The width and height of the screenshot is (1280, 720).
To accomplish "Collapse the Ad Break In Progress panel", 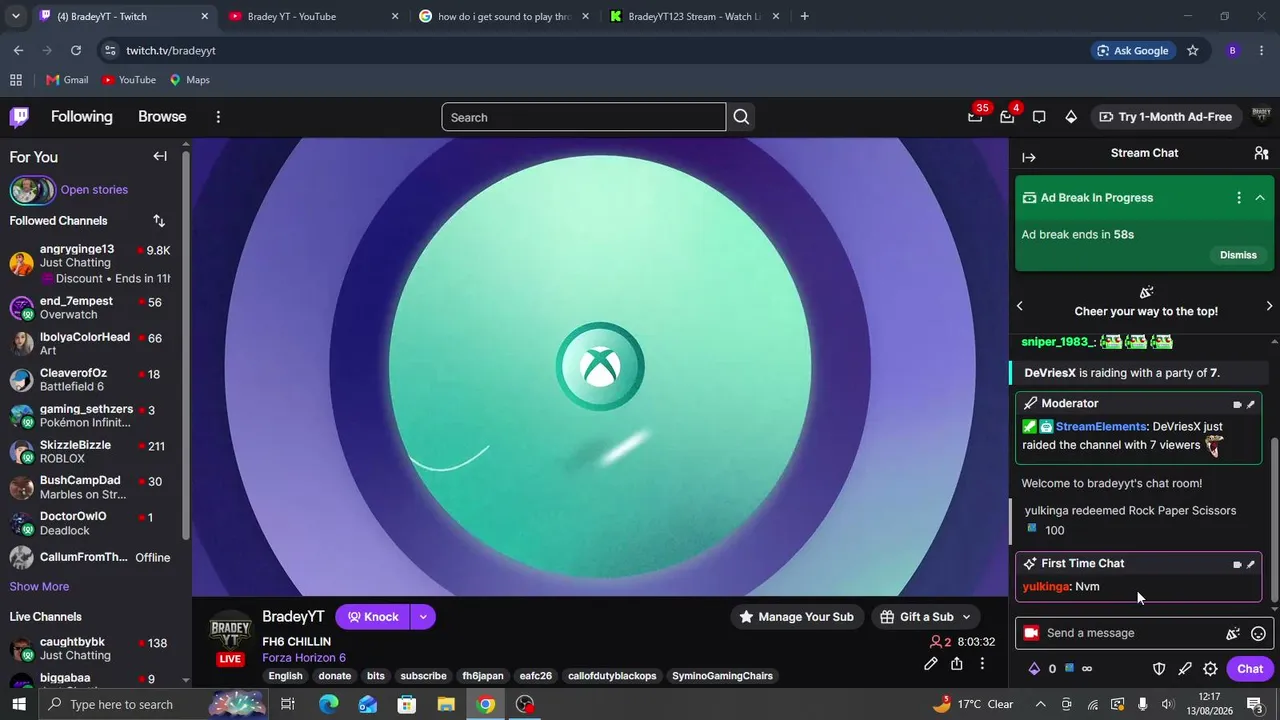I will 1260,198.
